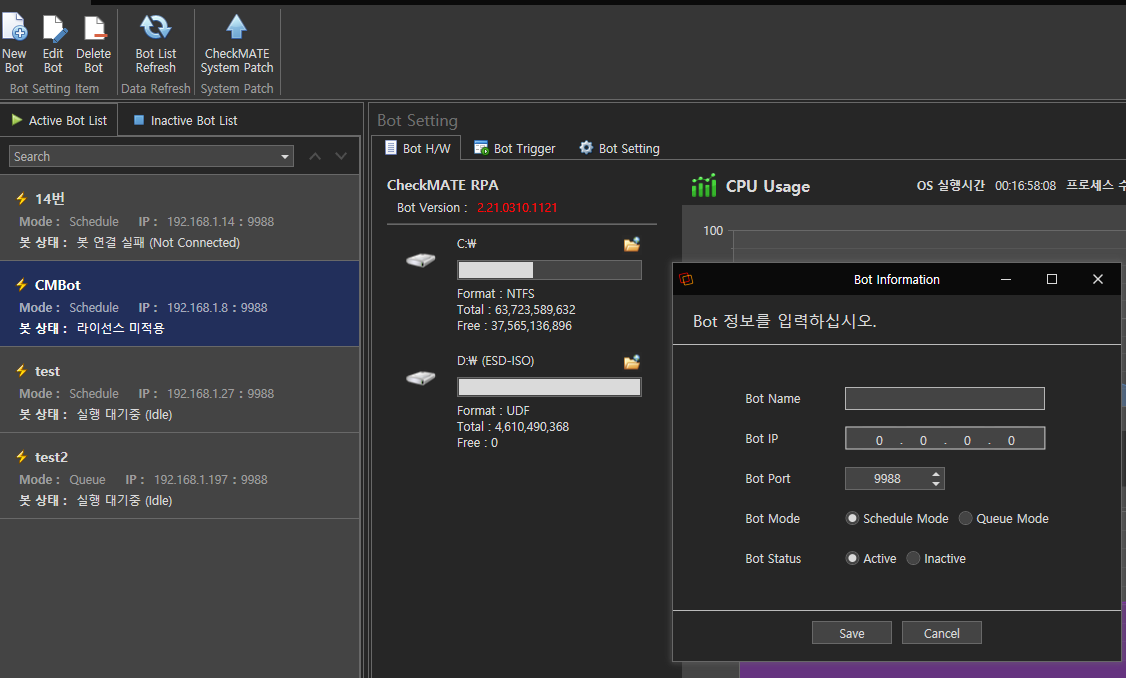Image resolution: width=1126 pixels, height=678 pixels.
Task: Open CheckMATE System Patch
Action: click(x=237, y=45)
